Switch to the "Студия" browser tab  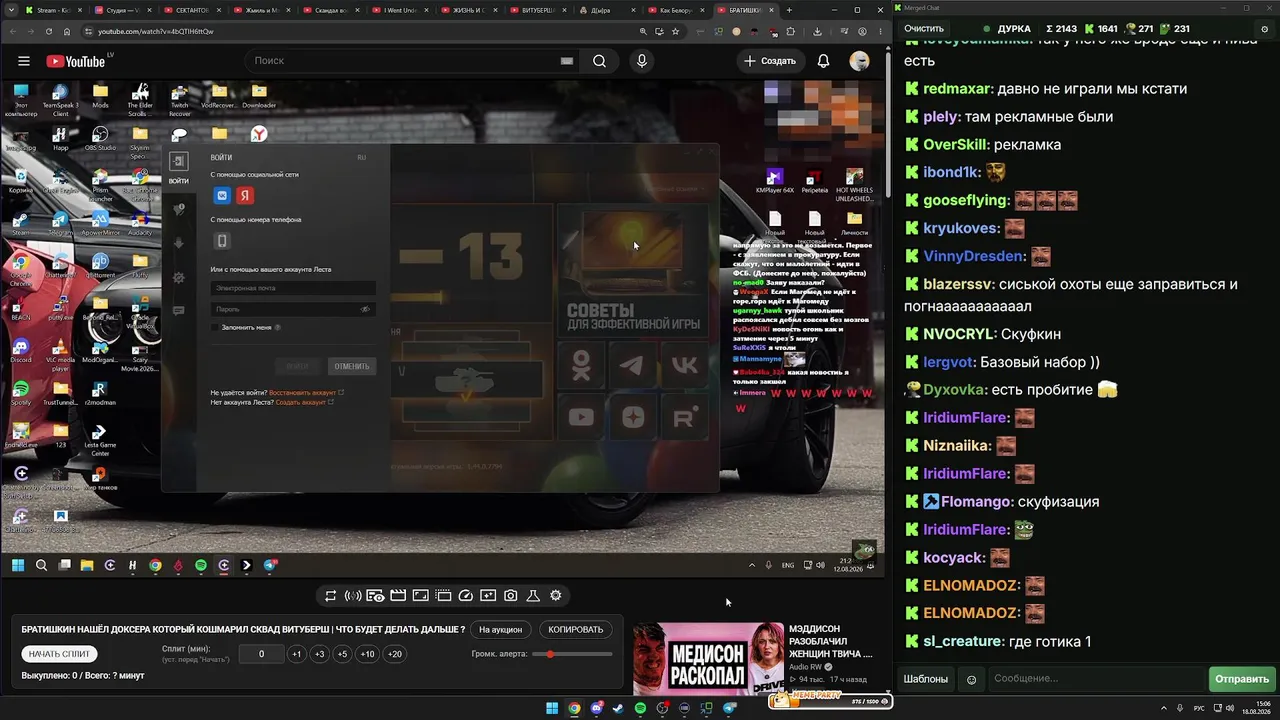point(125,10)
